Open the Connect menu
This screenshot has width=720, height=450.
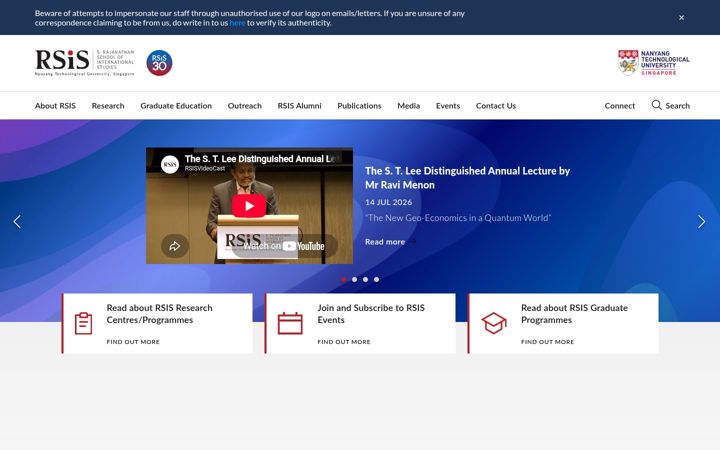pos(619,106)
